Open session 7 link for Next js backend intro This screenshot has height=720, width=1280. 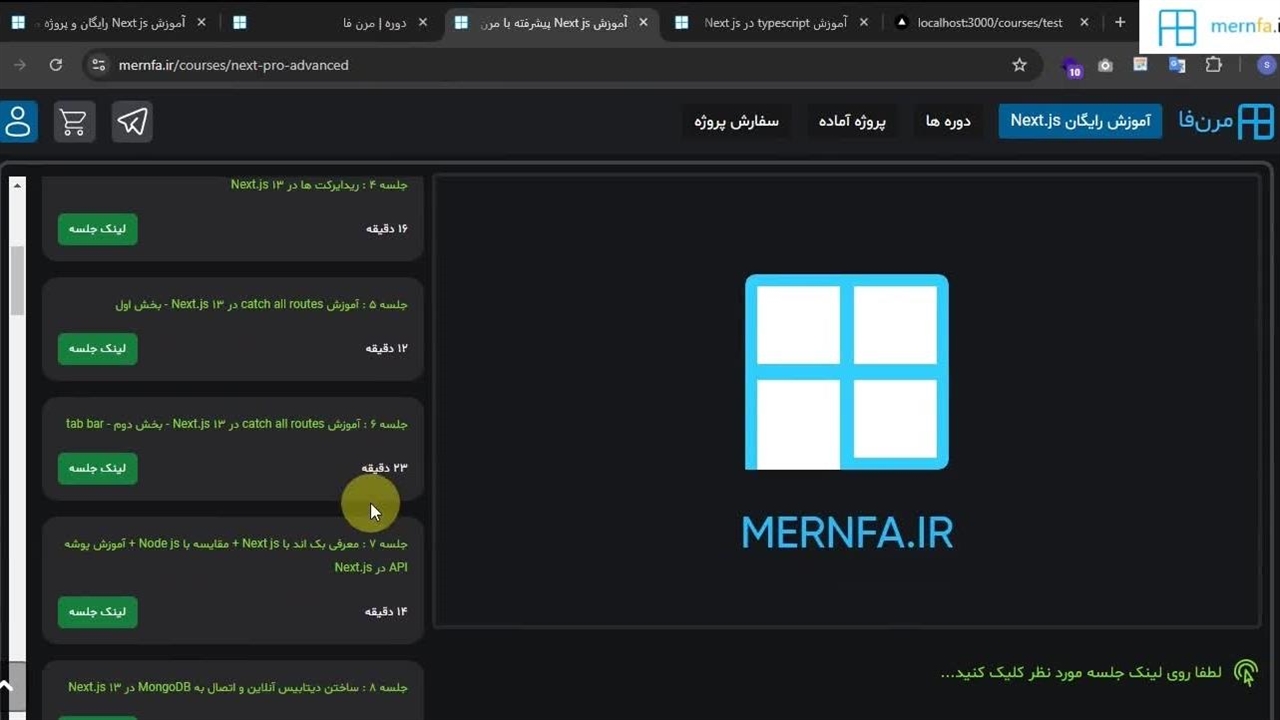(x=97, y=612)
